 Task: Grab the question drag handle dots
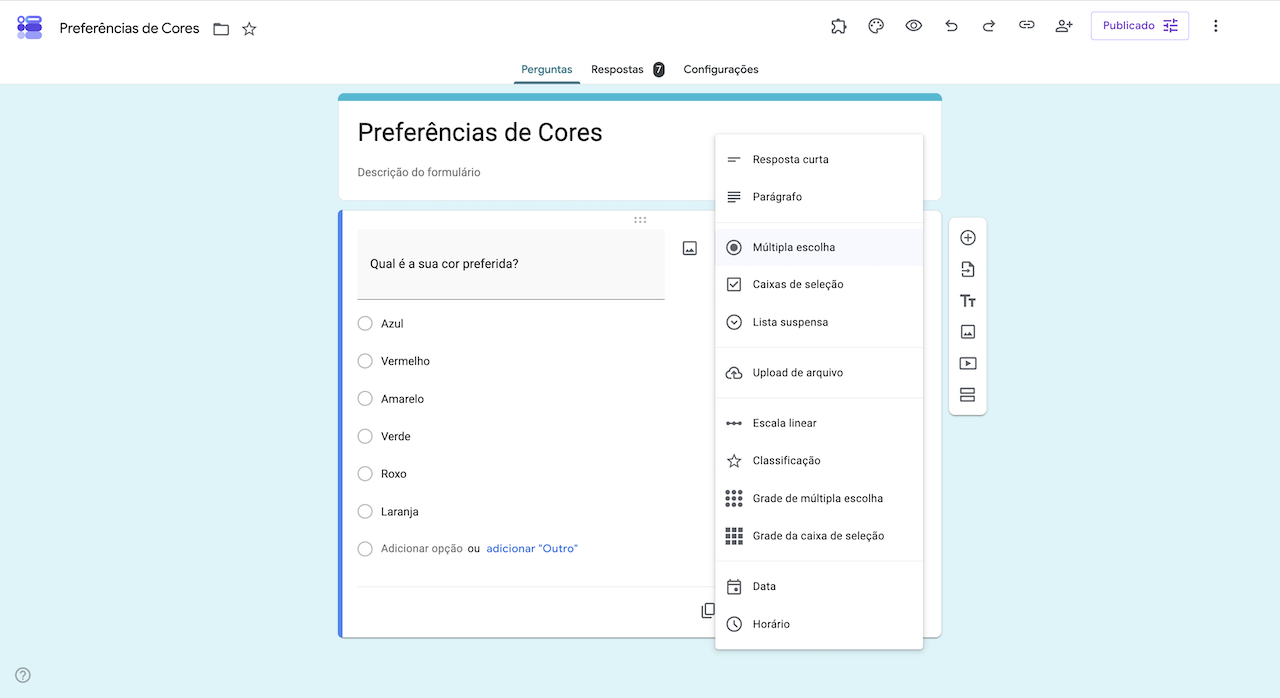click(640, 220)
